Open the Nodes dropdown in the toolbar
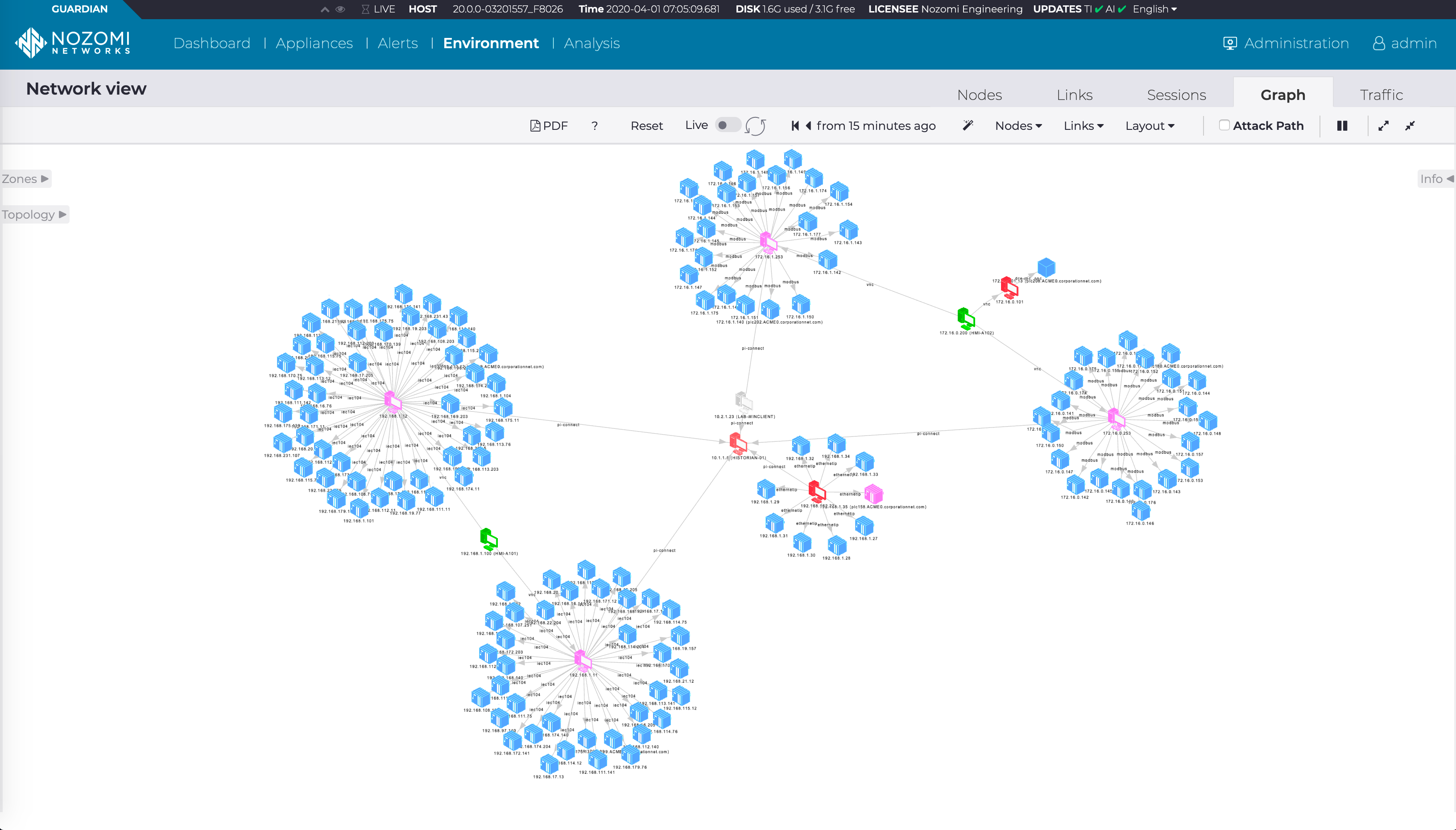This screenshot has height=830, width=1456. coord(1018,125)
